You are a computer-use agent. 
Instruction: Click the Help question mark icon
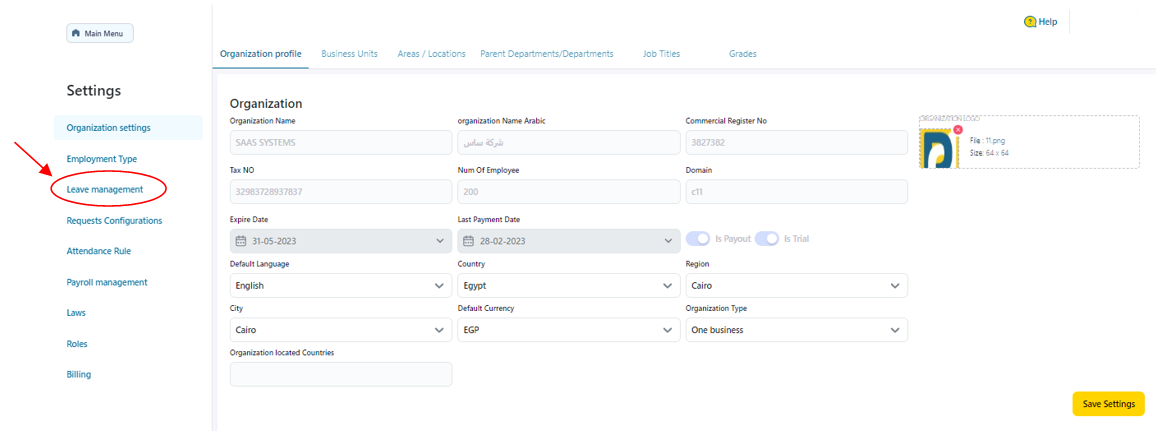(1029, 22)
